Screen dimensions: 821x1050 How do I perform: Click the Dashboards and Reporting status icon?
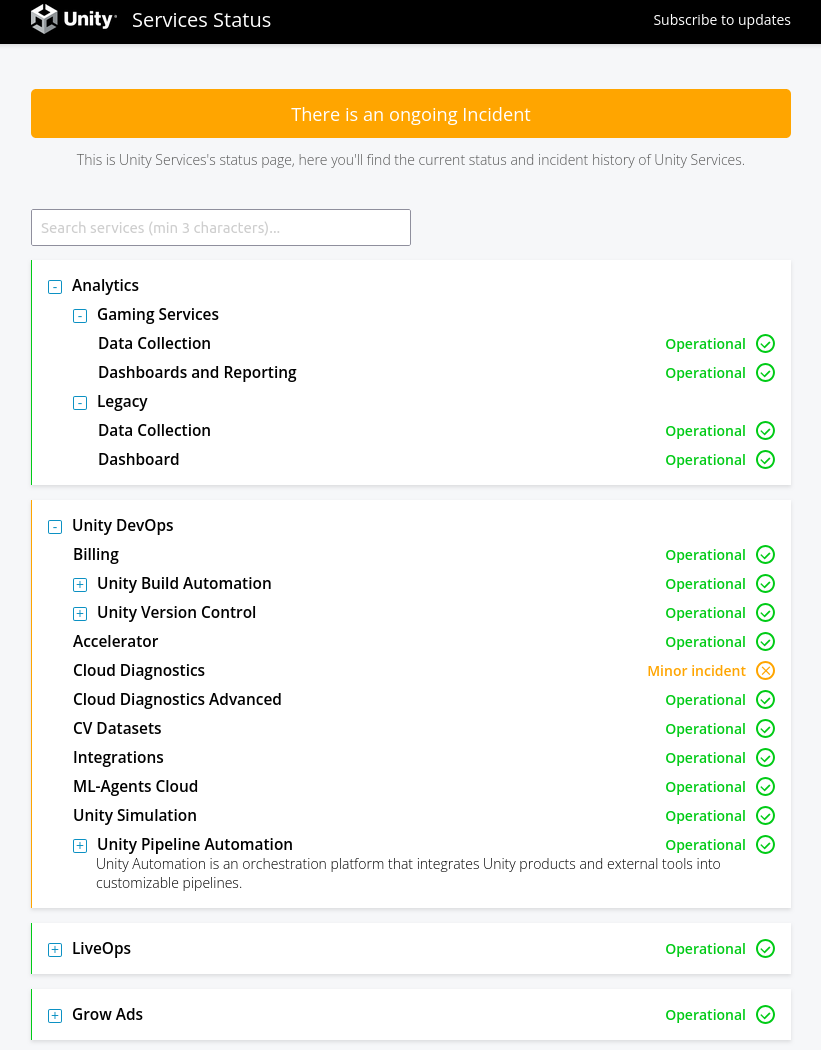[x=765, y=373]
